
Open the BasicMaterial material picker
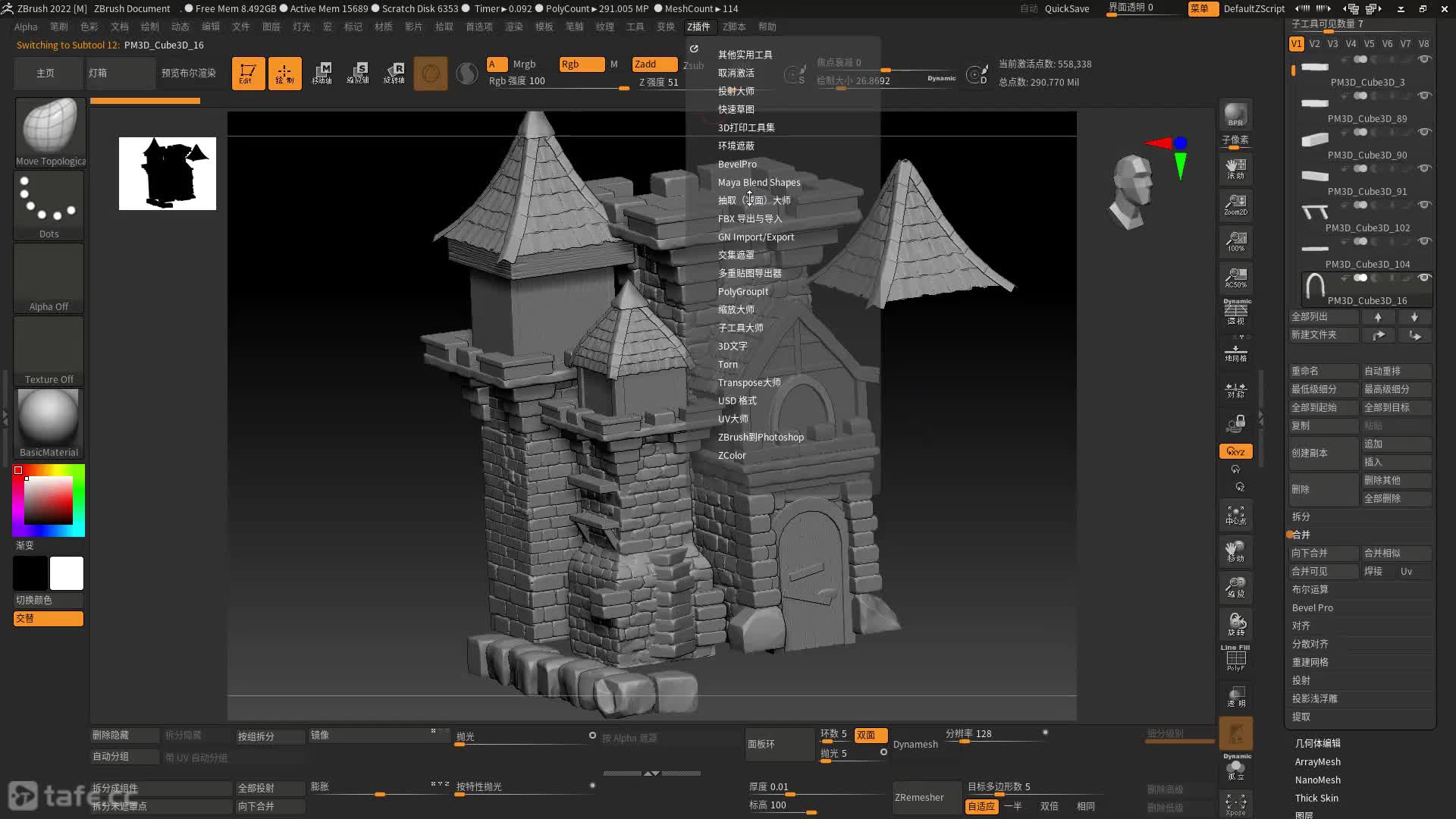coord(49,424)
